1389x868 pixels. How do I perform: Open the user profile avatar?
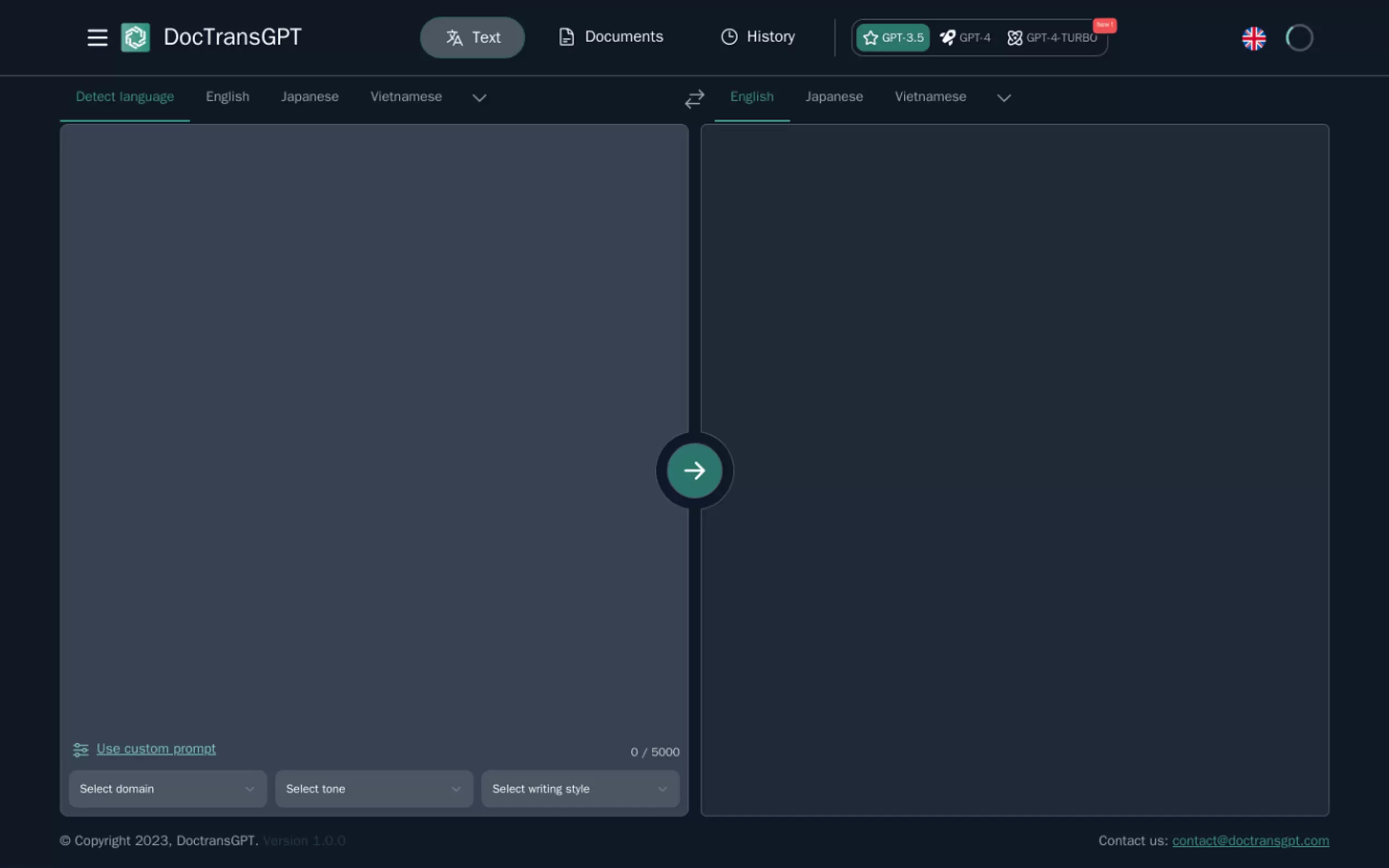click(x=1299, y=38)
